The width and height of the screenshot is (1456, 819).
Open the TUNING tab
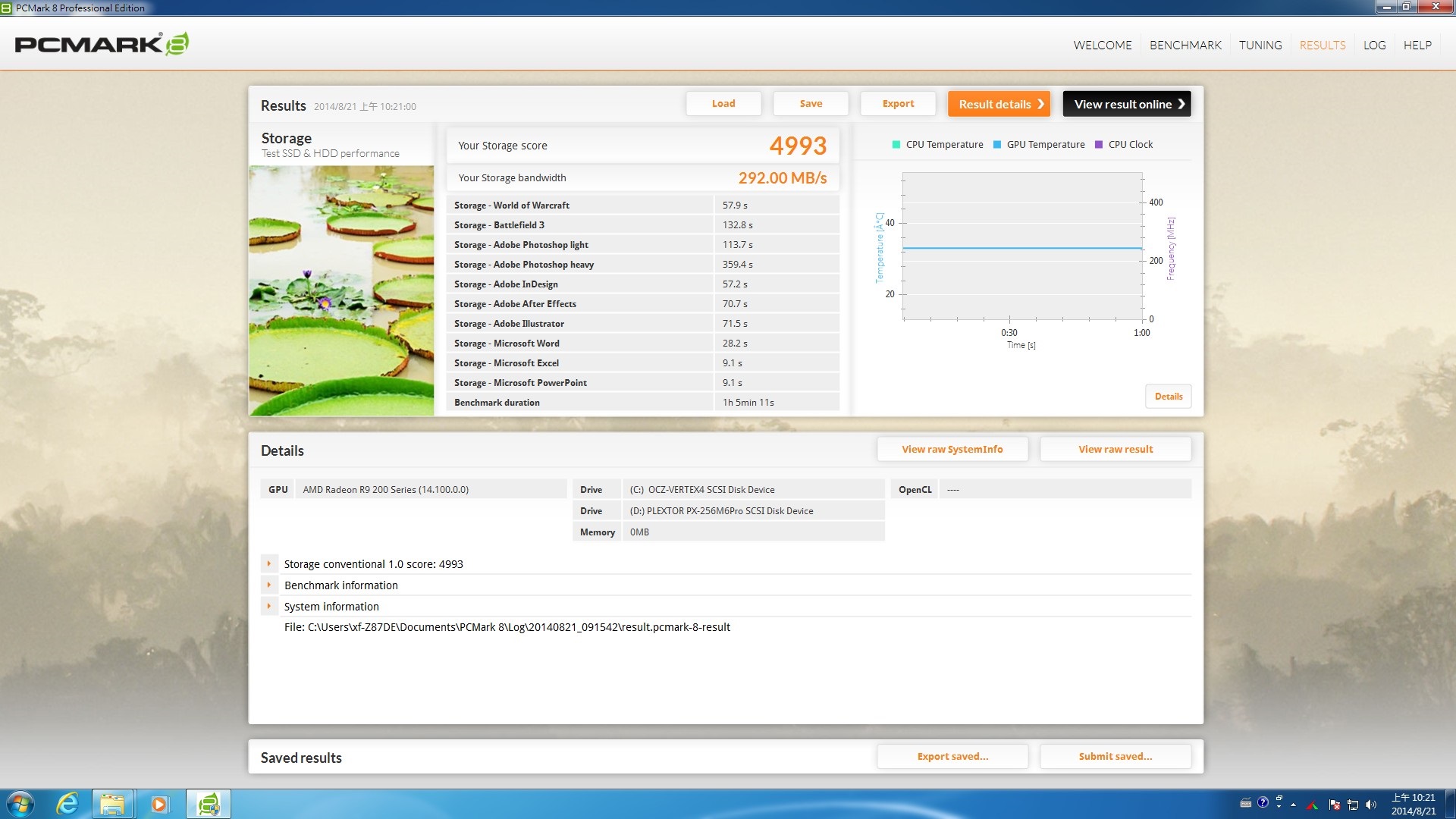click(1260, 45)
